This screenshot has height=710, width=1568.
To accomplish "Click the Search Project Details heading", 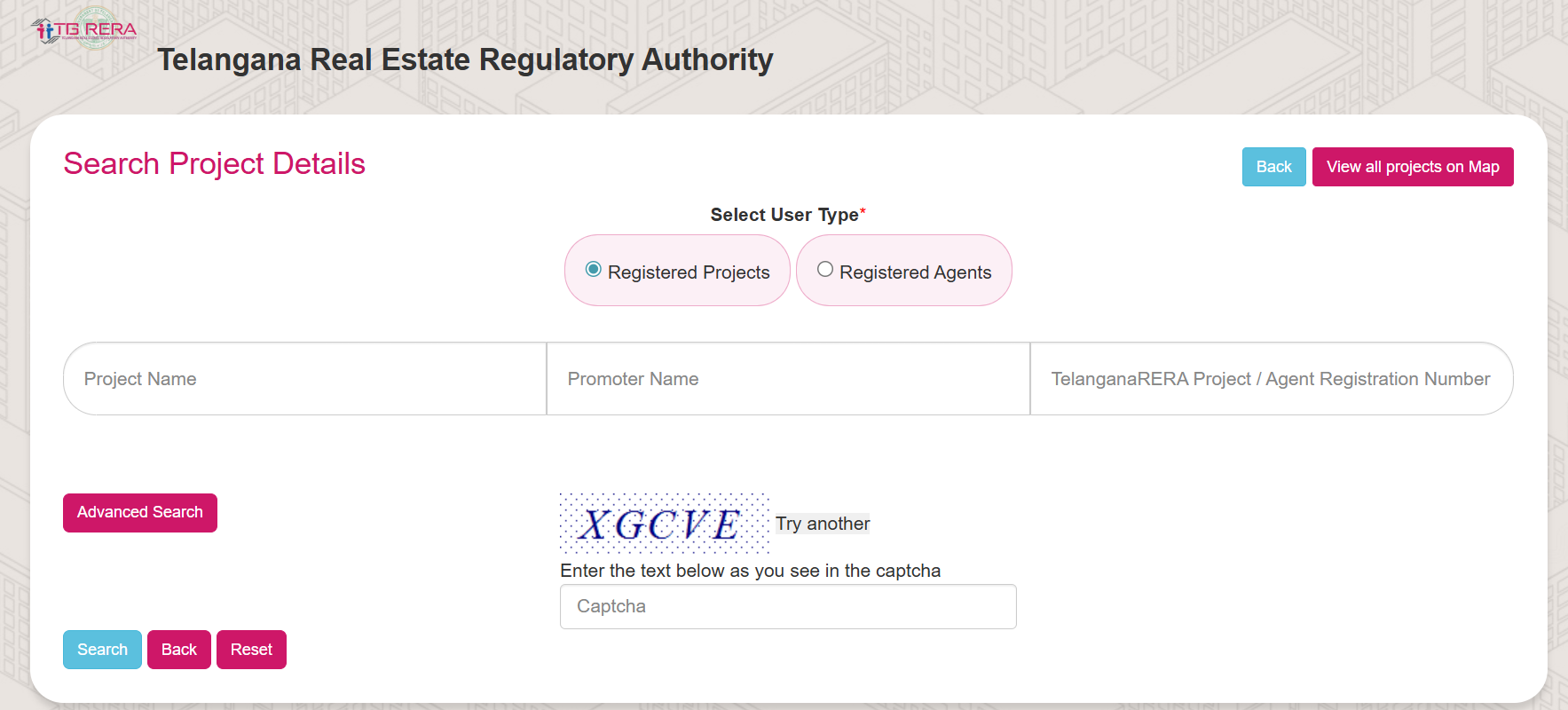I will click(215, 164).
